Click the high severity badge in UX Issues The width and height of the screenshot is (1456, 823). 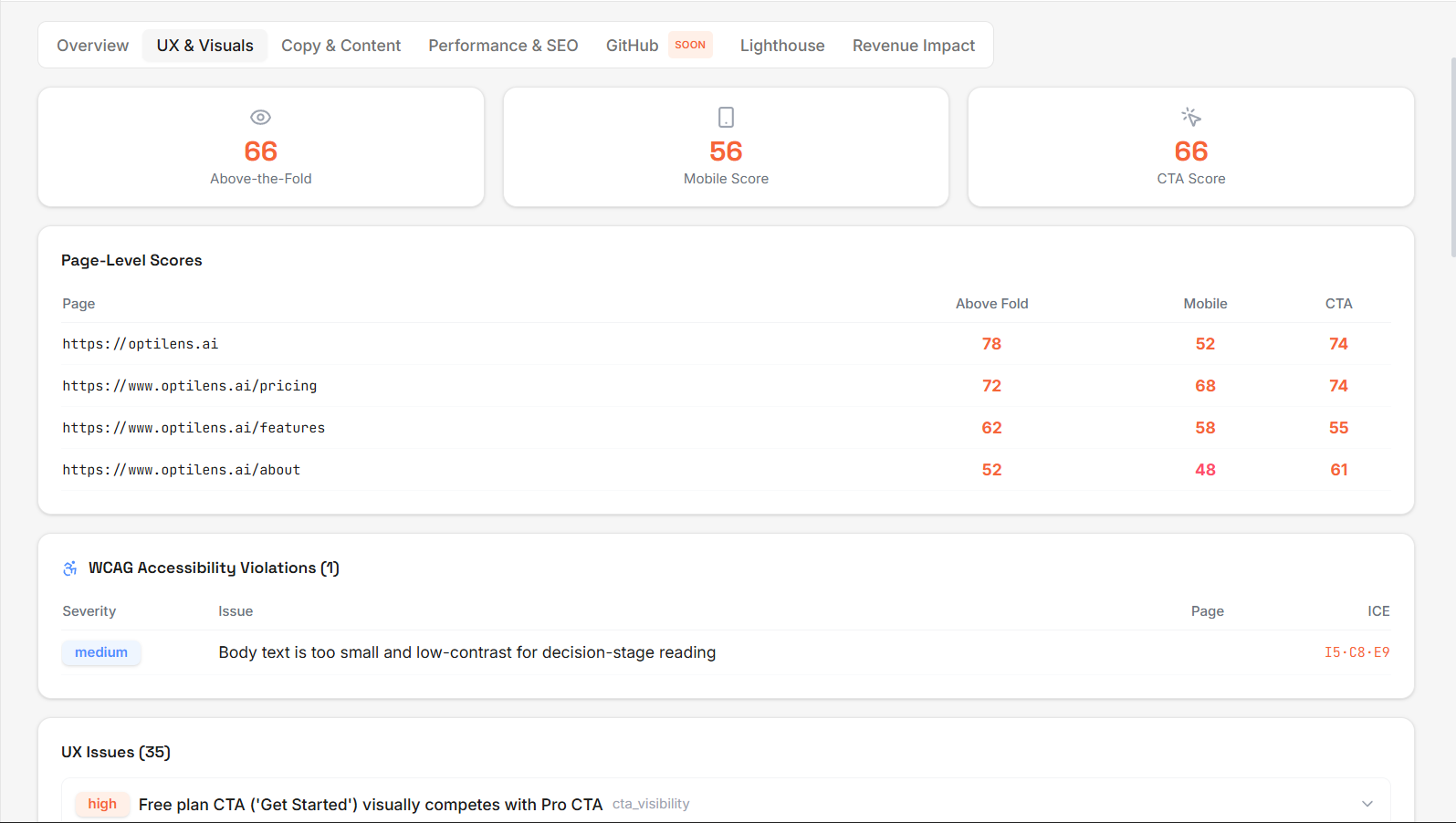pos(102,804)
